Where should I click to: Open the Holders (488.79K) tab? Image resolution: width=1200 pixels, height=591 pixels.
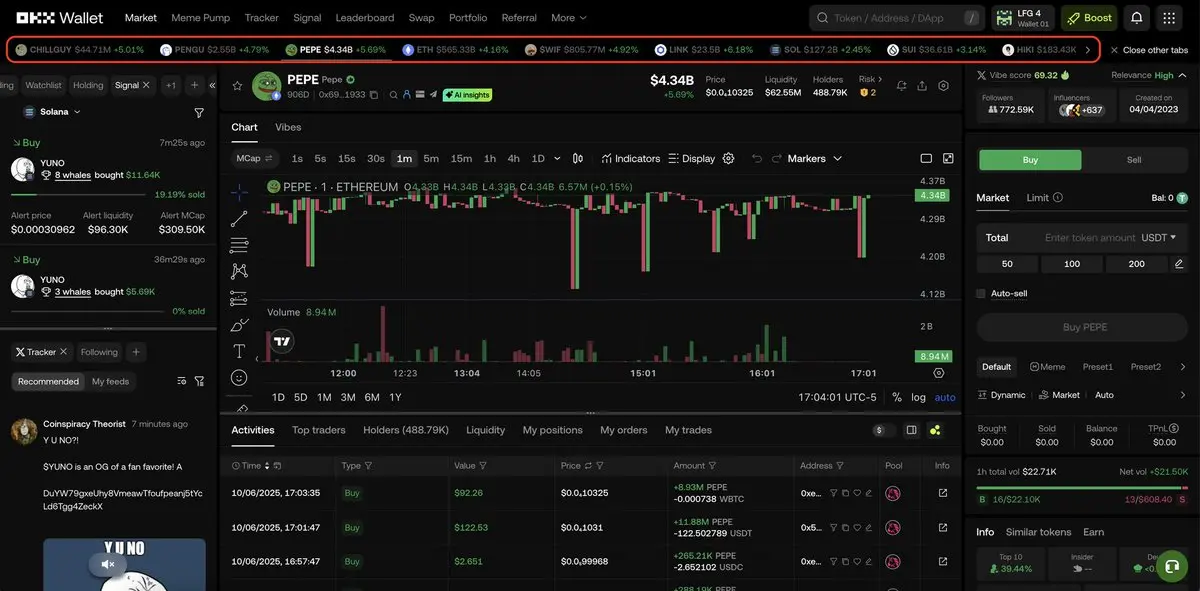pos(406,430)
